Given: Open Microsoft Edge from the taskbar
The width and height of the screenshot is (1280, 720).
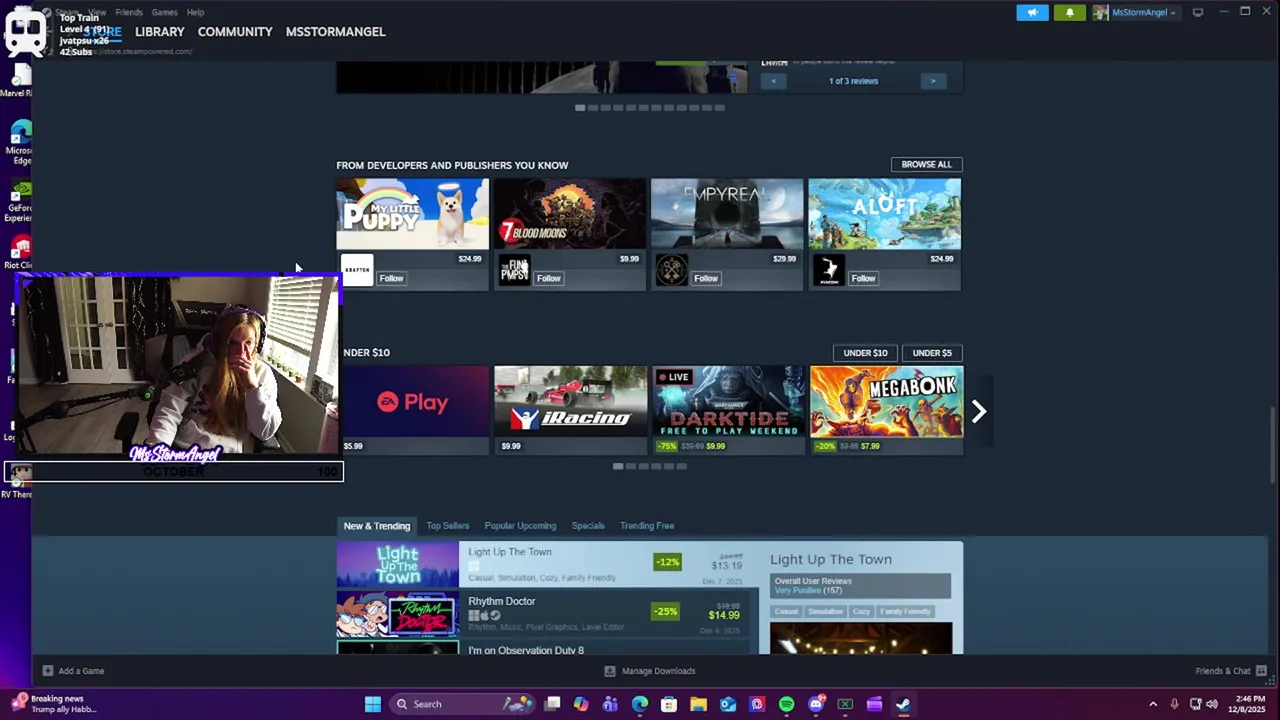Looking at the screenshot, I should point(640,704).
